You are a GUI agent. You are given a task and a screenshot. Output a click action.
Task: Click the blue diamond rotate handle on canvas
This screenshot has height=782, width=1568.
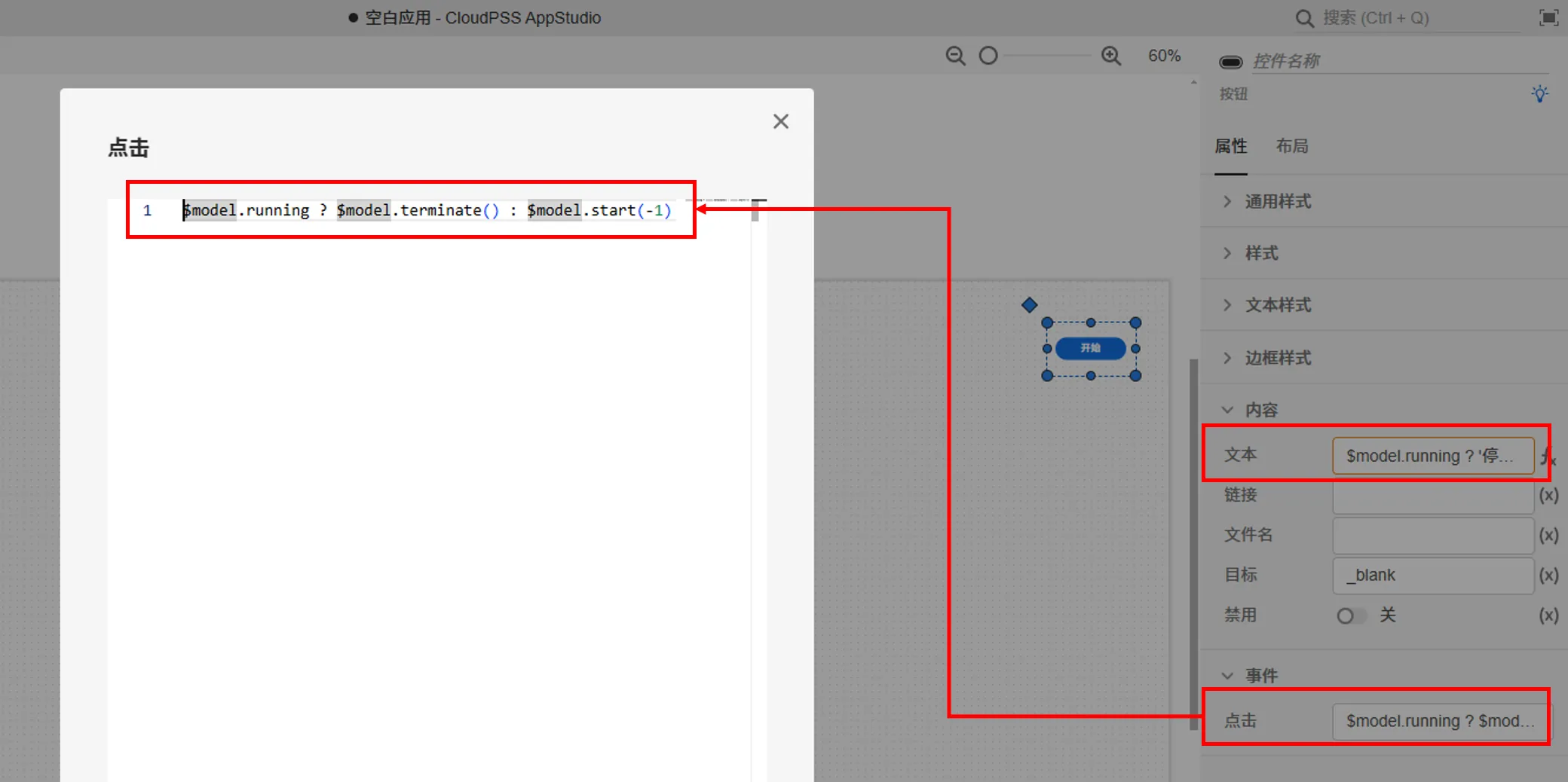point(1029,305)
